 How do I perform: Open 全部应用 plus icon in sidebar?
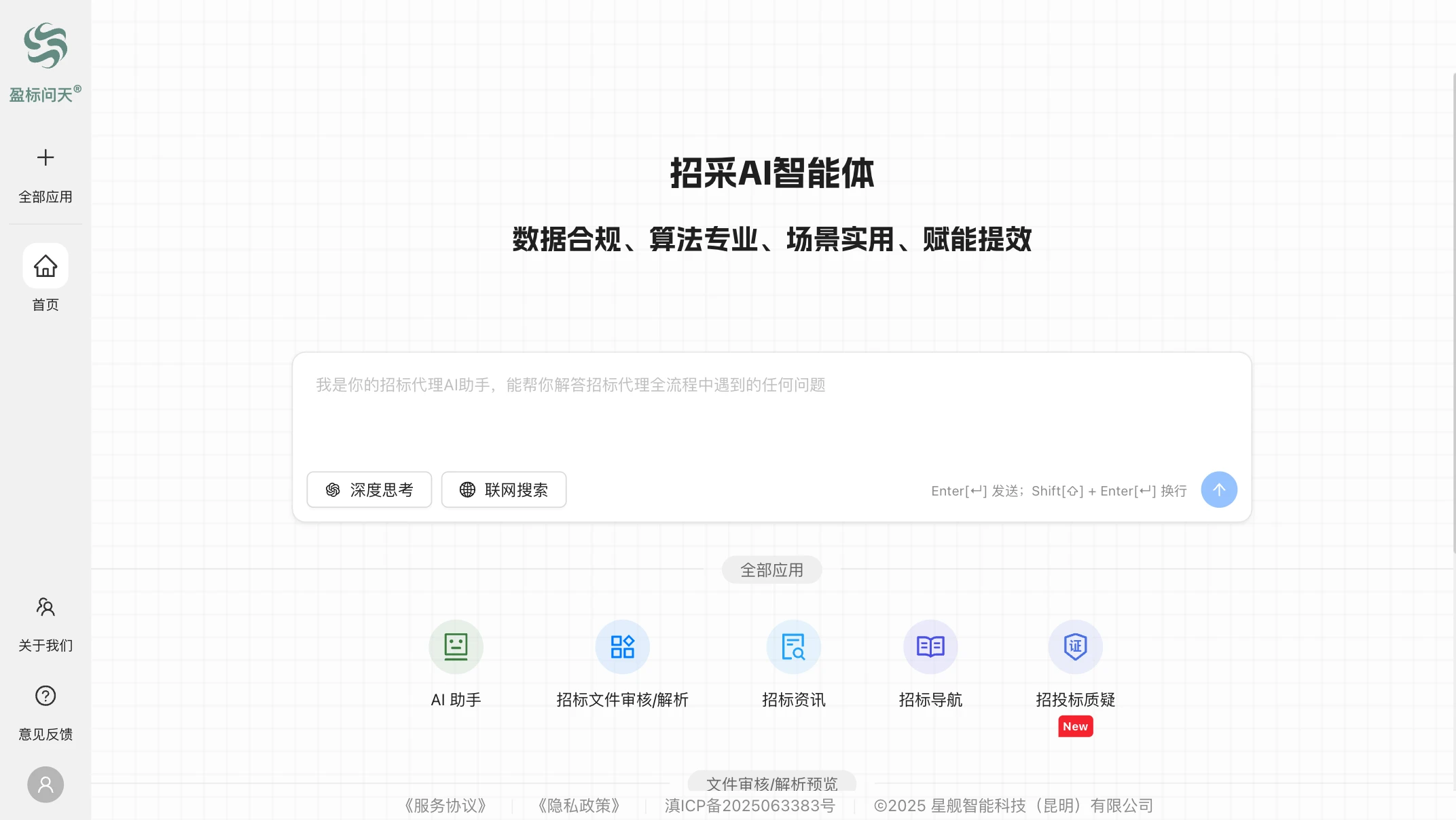[45, 157]
